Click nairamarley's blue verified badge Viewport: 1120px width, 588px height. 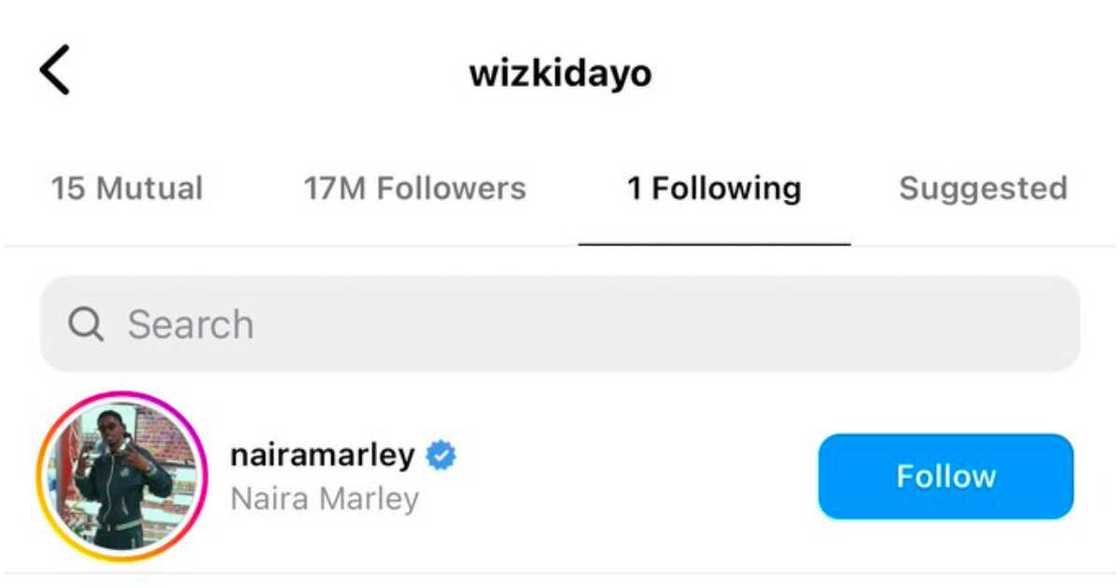441,455
